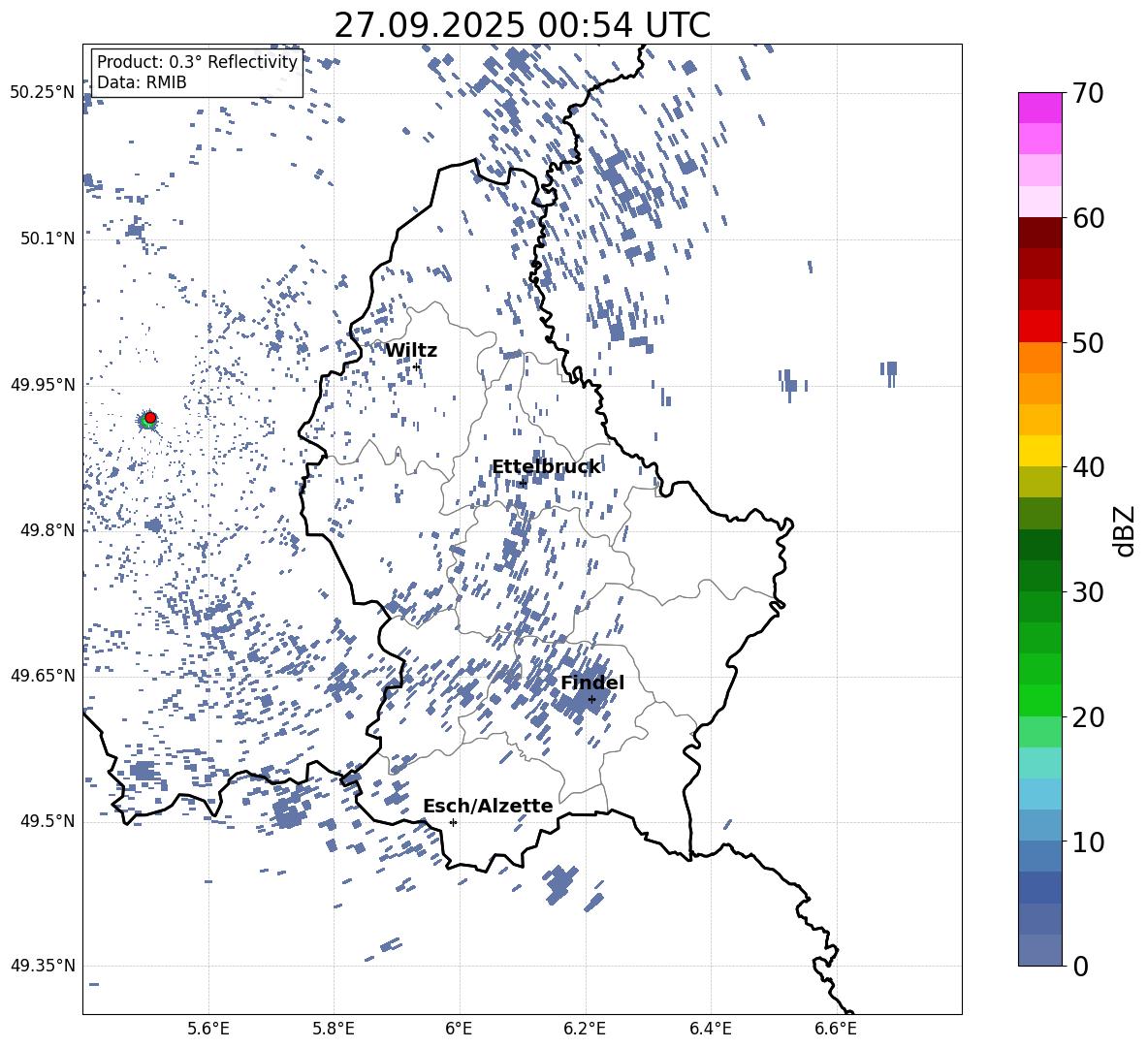Pick the bright red swatch just above 50 dBZ
This screenshot has width=1148, height=1048.
tap(1039, 326)
